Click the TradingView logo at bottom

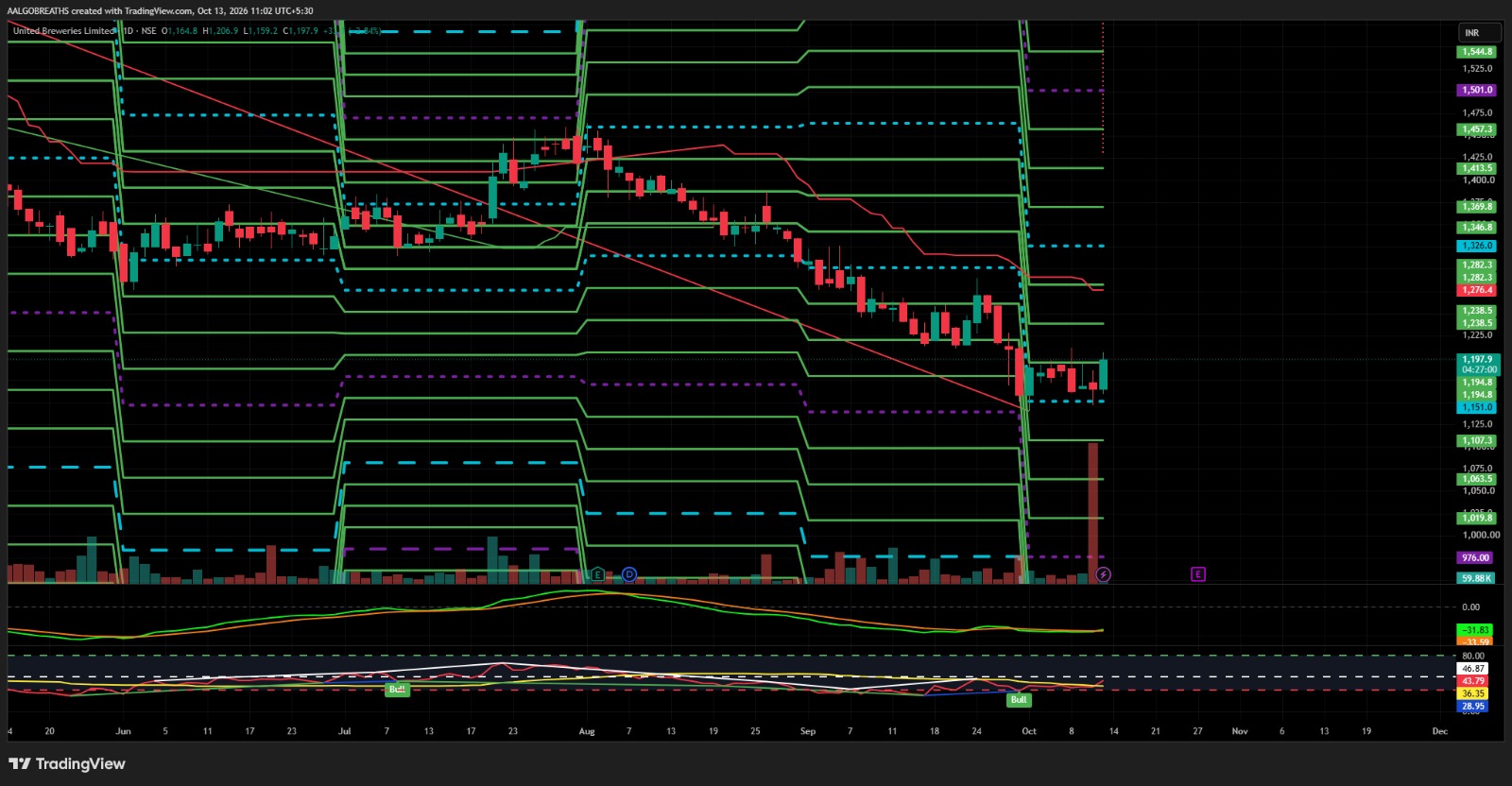coord(67,763)
